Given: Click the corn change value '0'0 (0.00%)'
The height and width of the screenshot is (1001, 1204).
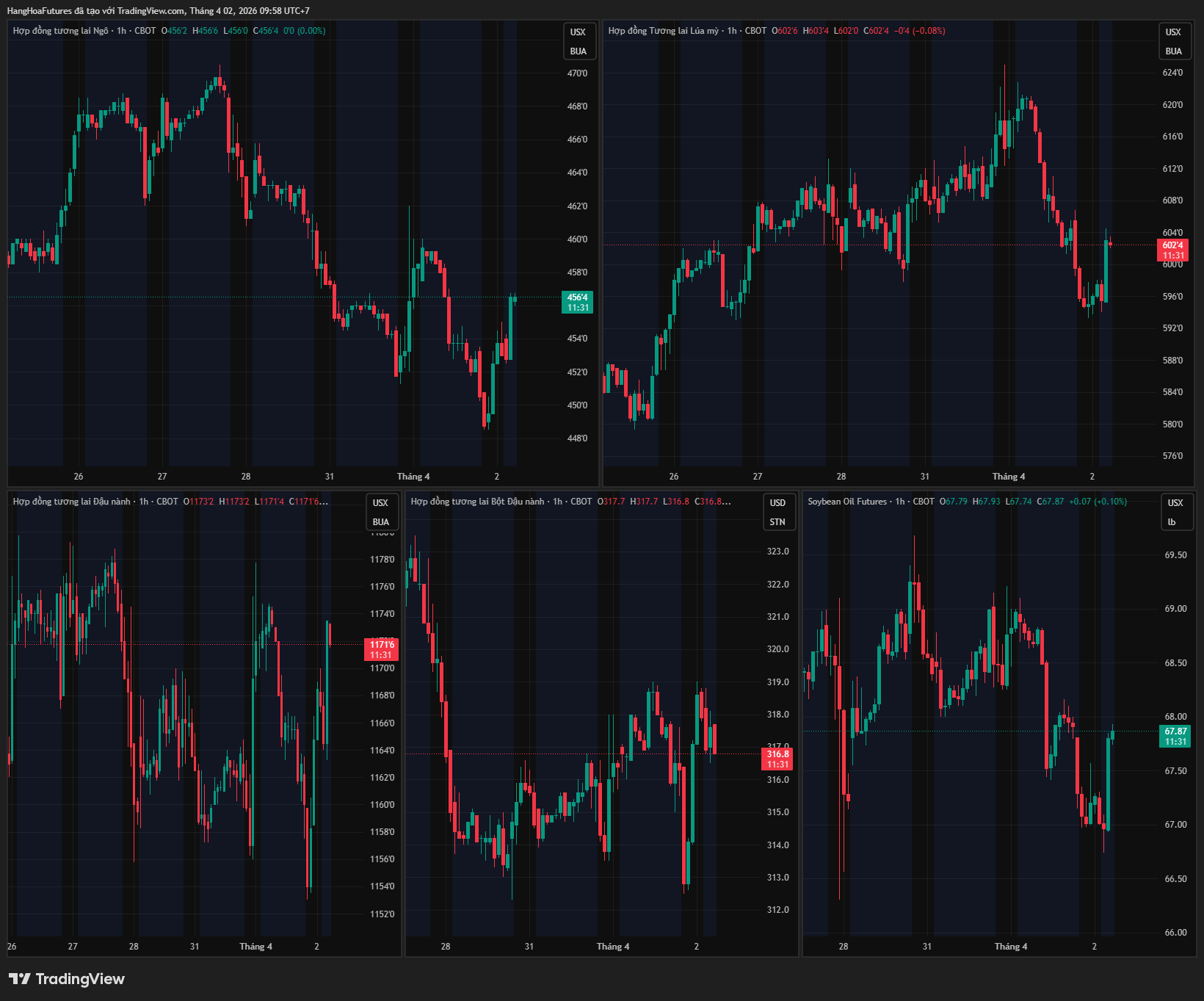Looking at the screenshot, I should (x=305, y=31).
